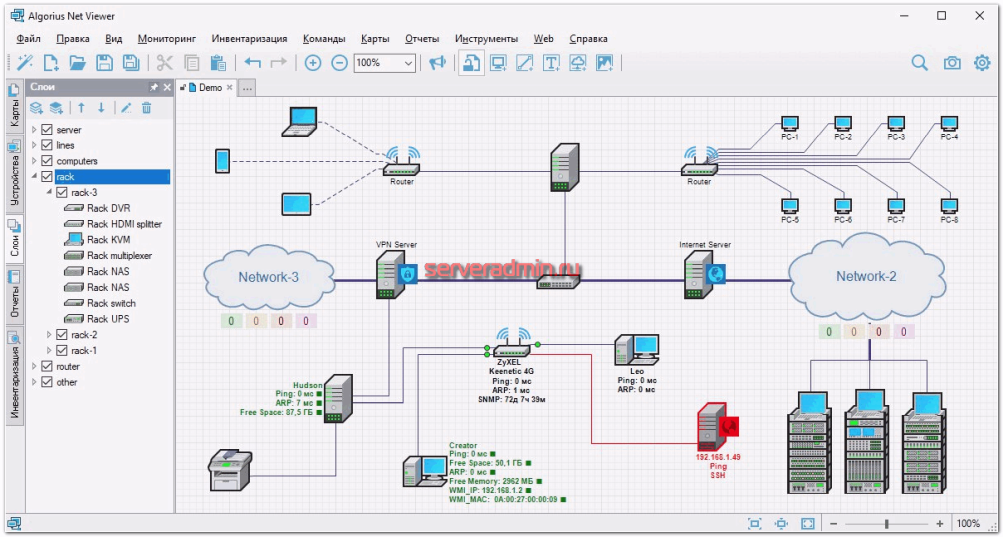The height and width of the screenshot is (537, 1003).
Task: Toggle the map lock icon
Action: point(471,63)
